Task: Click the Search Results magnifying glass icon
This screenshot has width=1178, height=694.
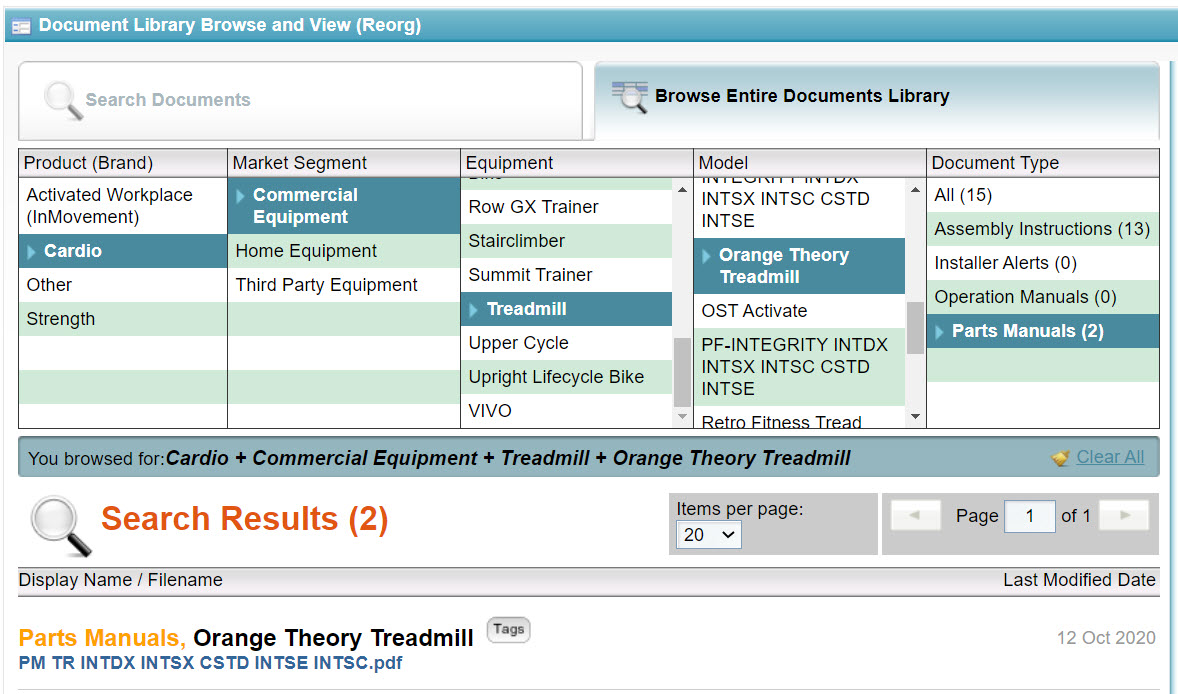Action: [x=60, y=526]
